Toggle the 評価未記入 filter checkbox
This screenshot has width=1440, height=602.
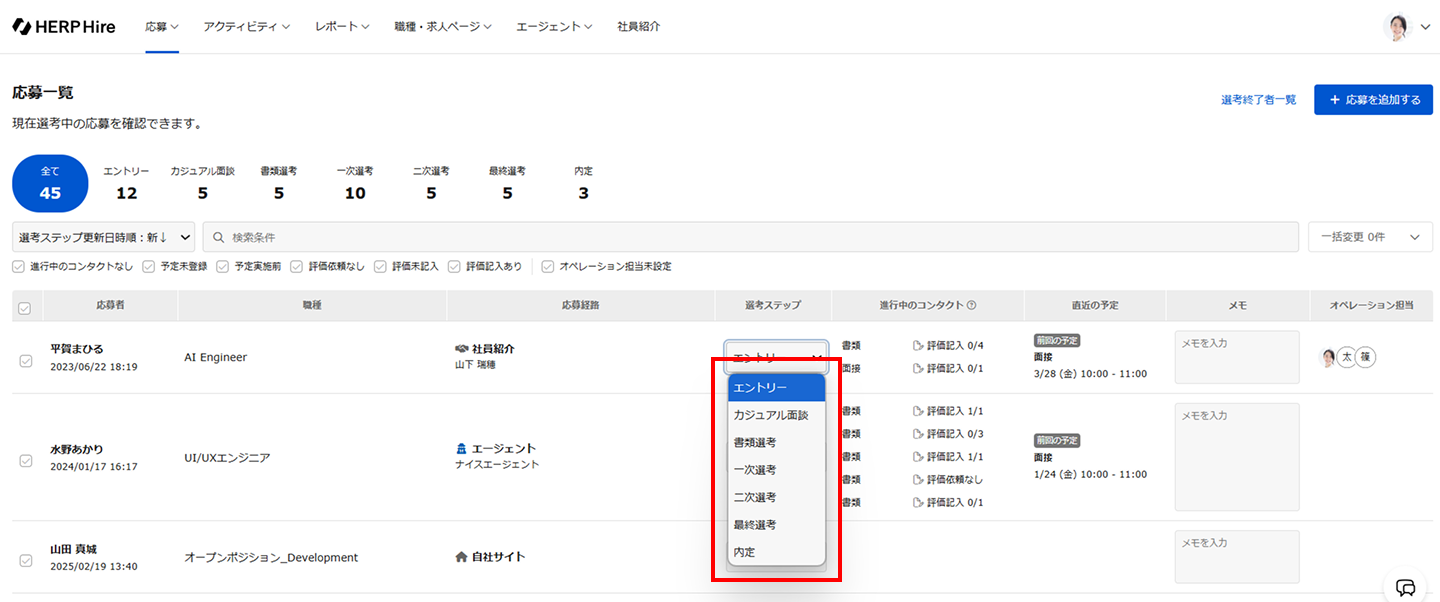[381, 267]
